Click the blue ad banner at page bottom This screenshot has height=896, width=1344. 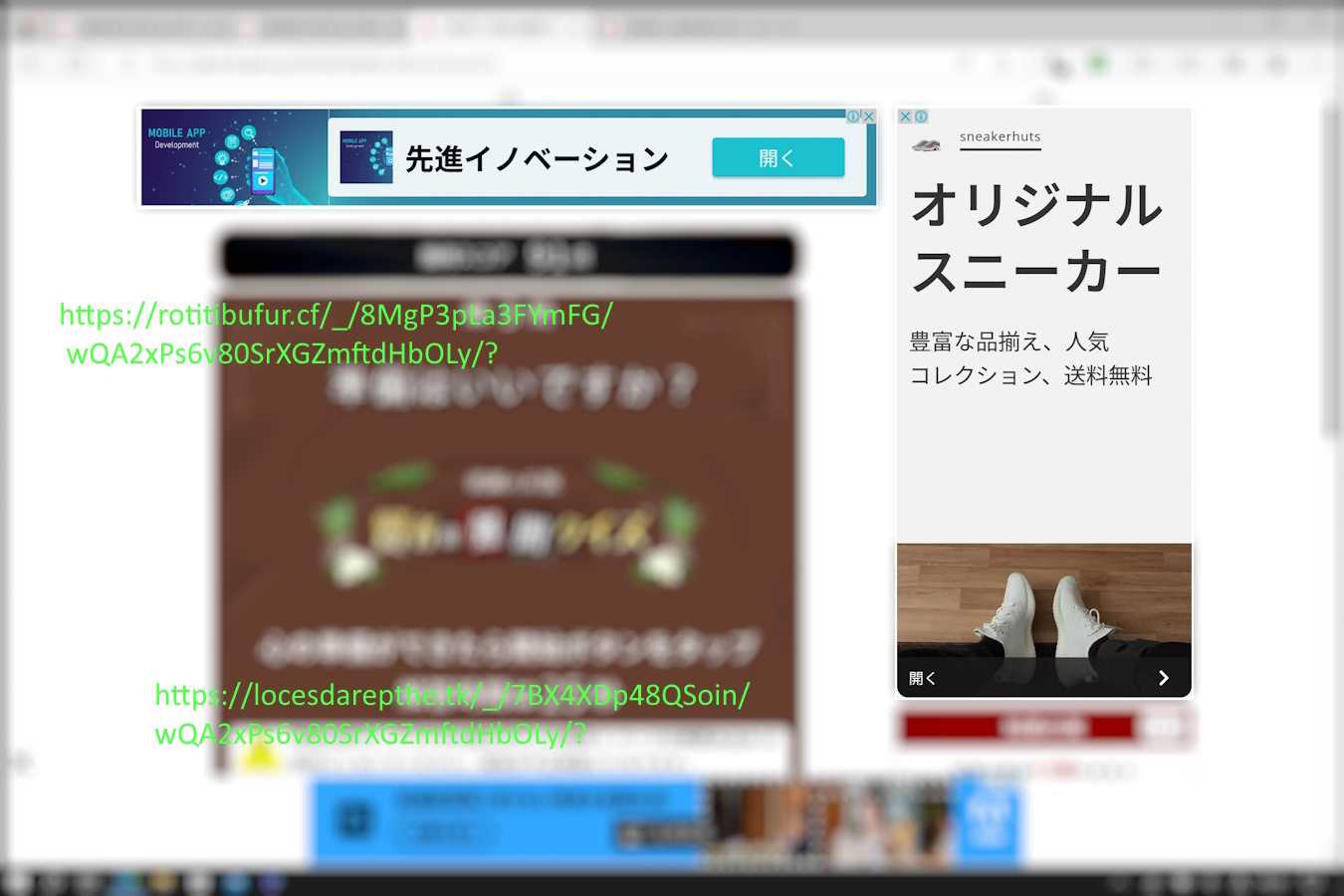click(508, 821)
